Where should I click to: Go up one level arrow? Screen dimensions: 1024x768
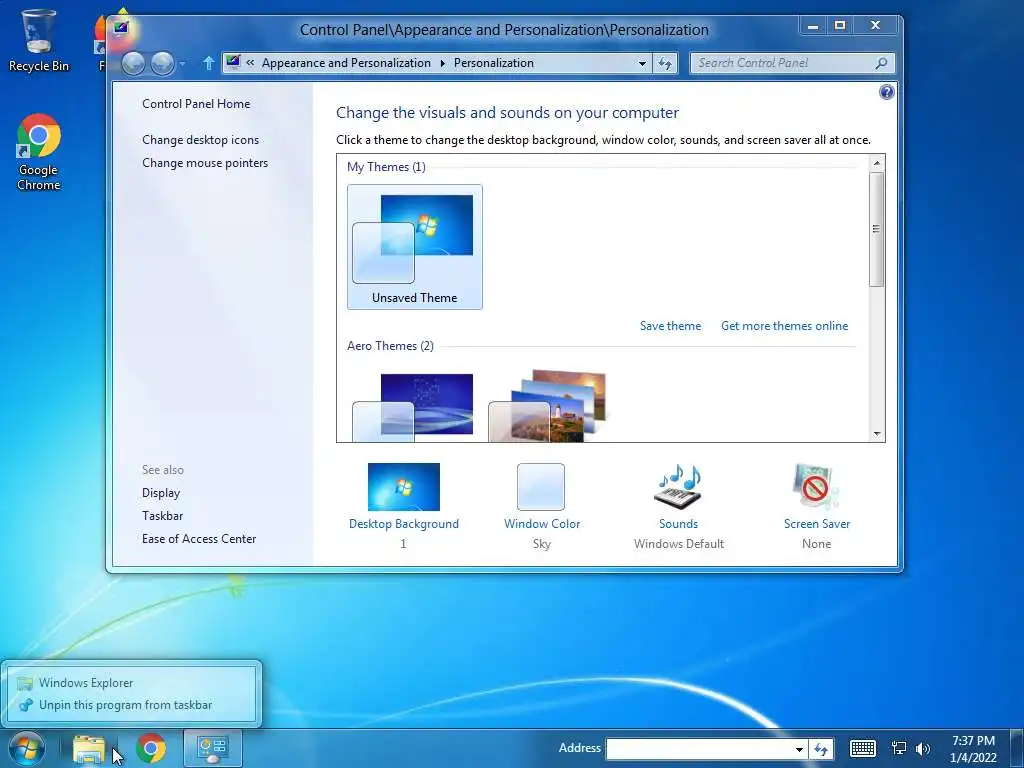(x=208, y=63)
